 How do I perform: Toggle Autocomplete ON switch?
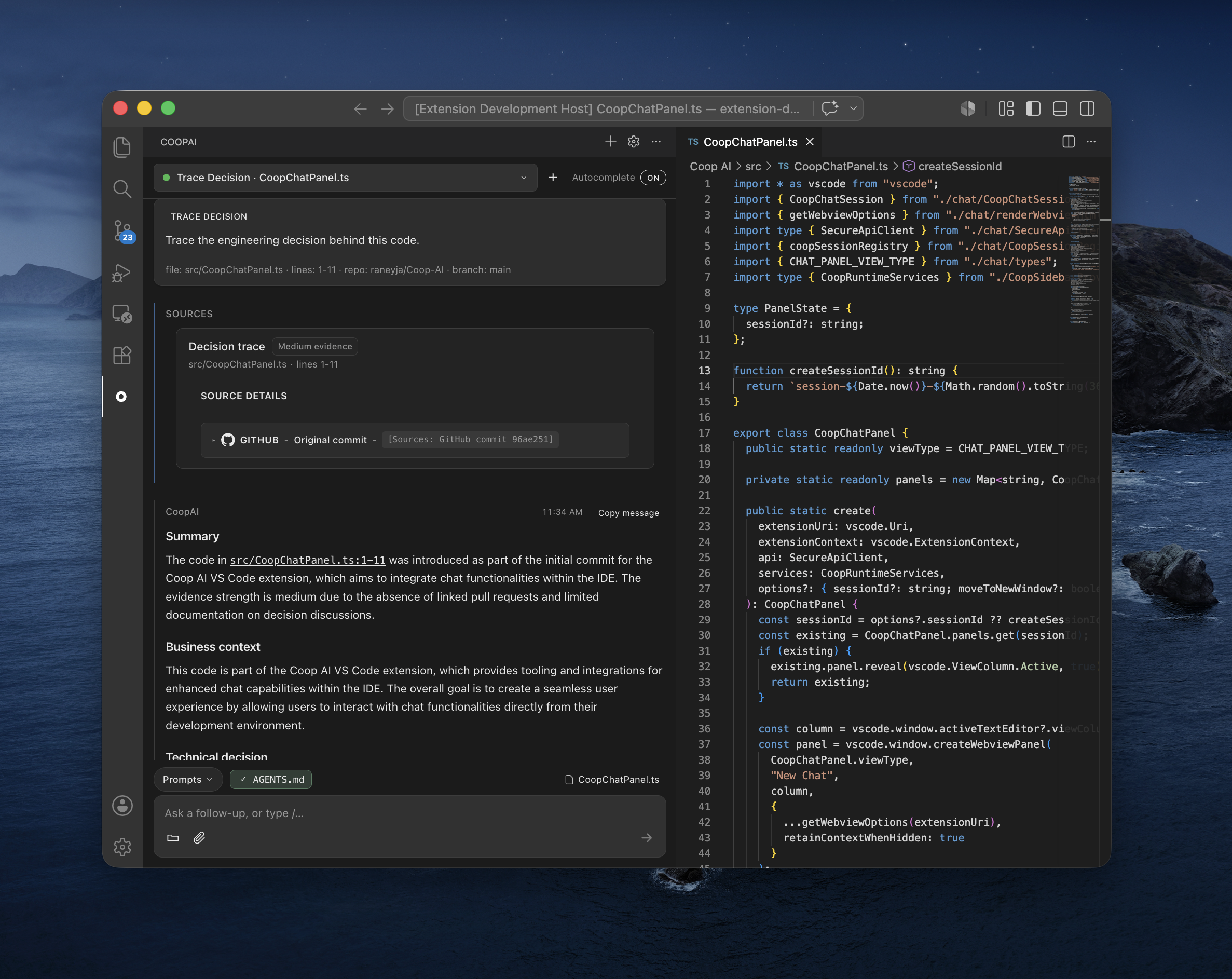652,178
